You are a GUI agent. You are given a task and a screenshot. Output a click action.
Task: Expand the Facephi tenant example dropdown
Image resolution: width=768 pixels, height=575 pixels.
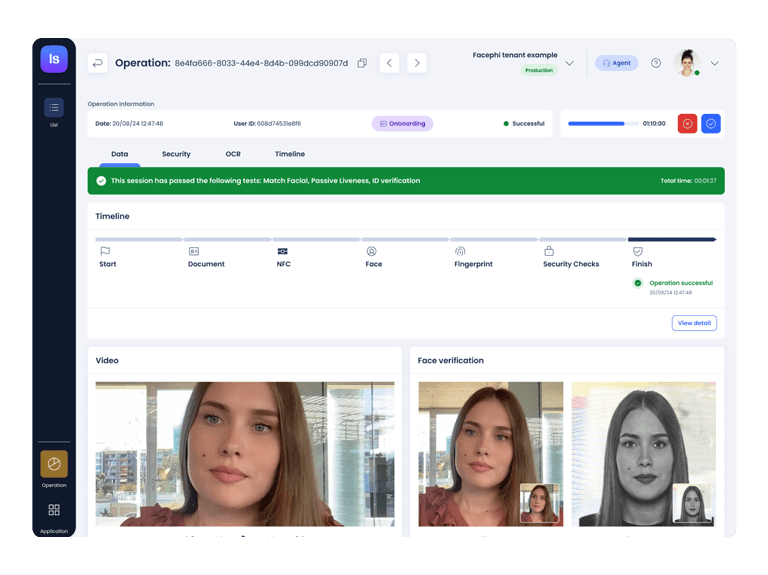(x=569, y=63)
